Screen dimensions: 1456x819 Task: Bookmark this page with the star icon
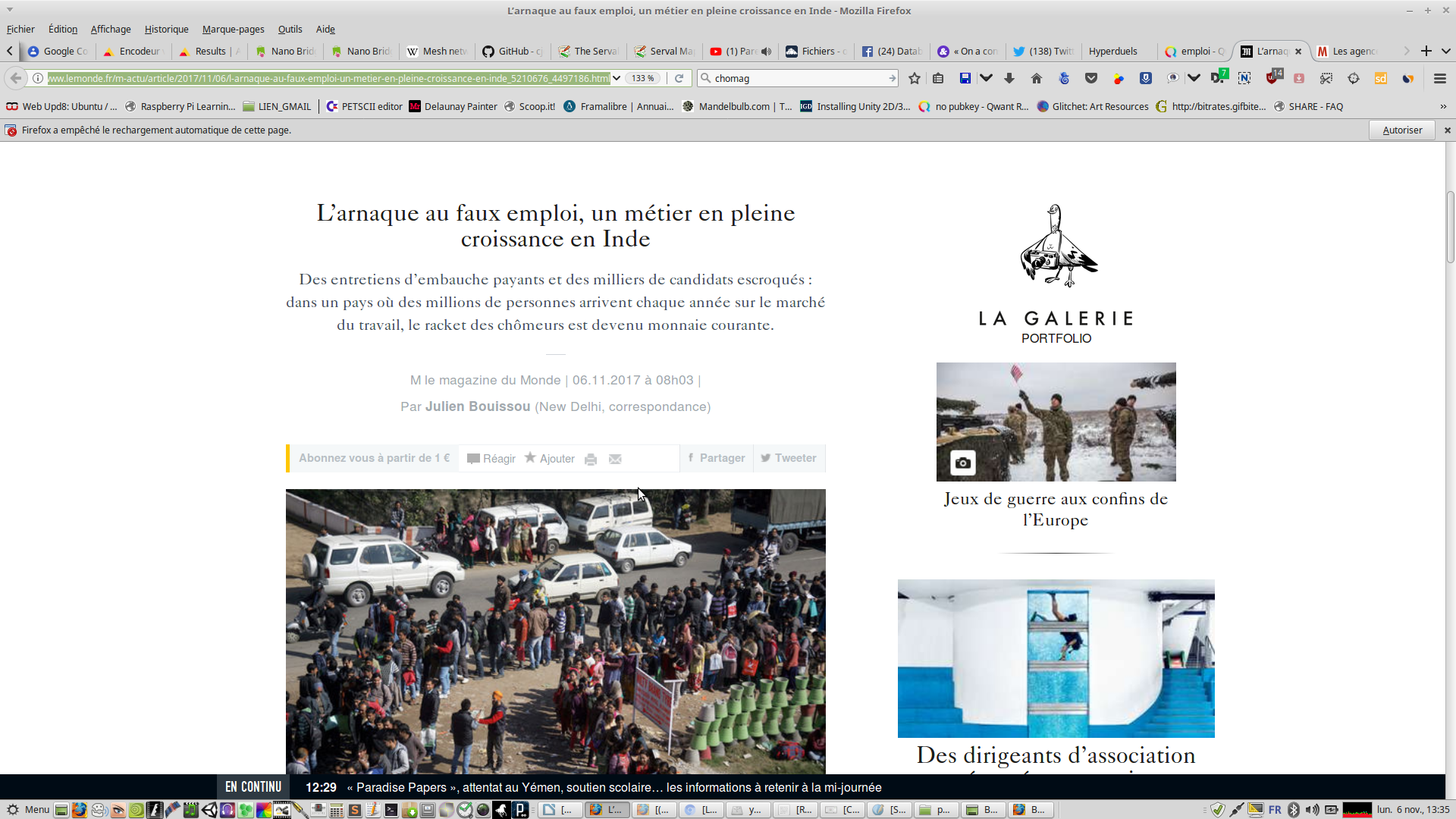pos(915,78)
